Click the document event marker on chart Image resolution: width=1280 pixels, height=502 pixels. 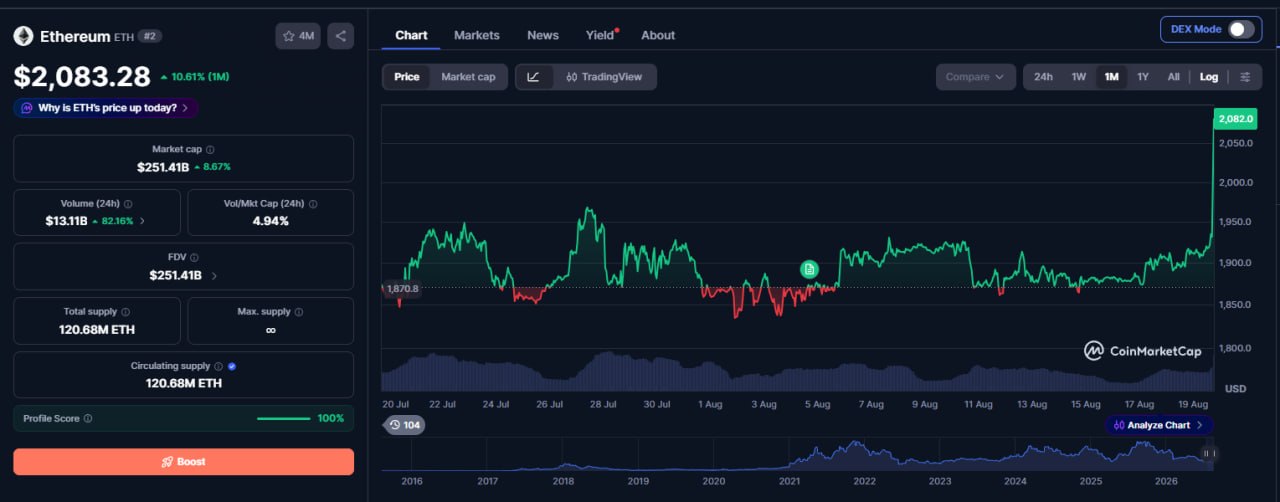pos(809,269)
